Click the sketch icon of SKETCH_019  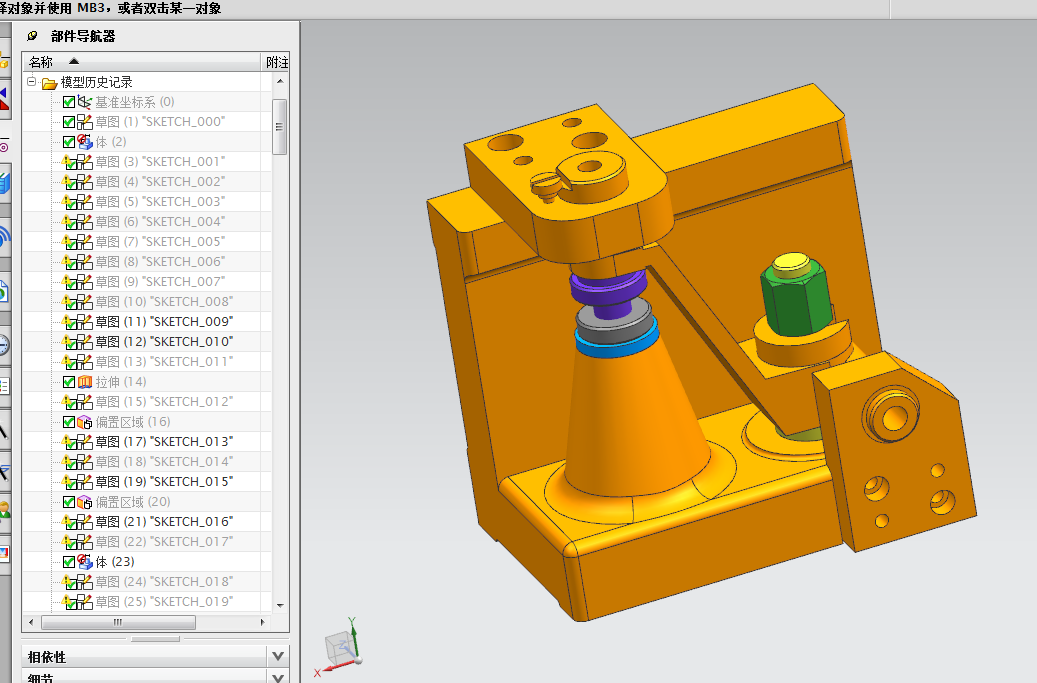coord(85,602)
